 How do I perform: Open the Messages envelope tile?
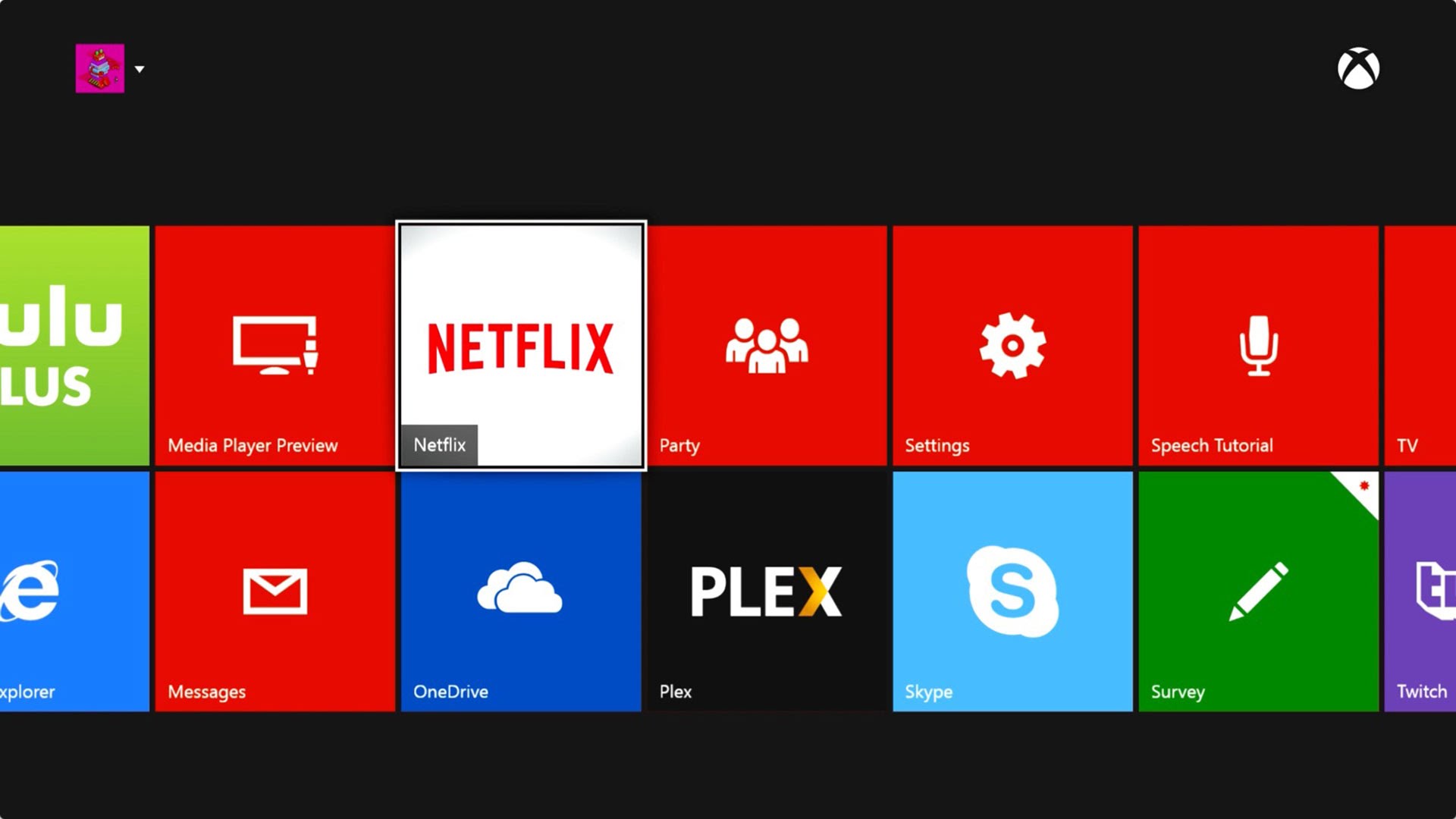[275, 591]
